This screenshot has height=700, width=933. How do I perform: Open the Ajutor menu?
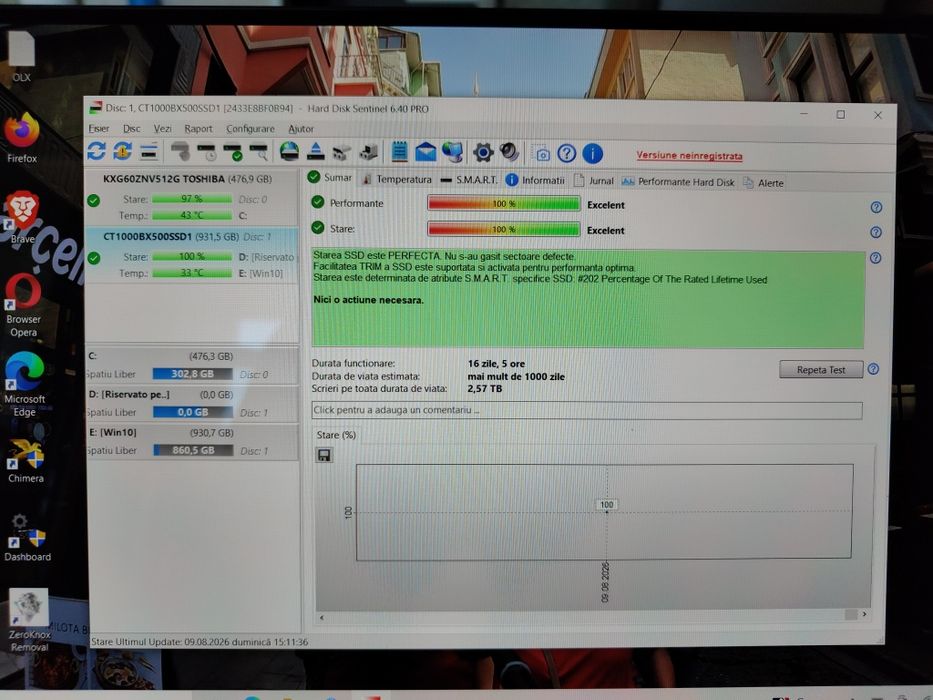[301, 129]
